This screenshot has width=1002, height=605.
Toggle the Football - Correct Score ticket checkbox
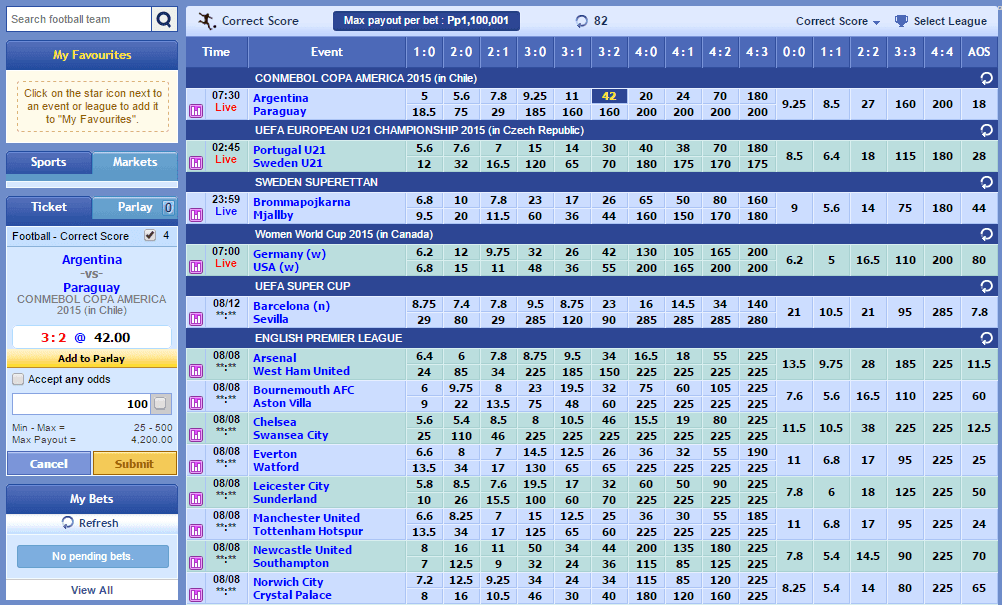(x=150, y=235)
